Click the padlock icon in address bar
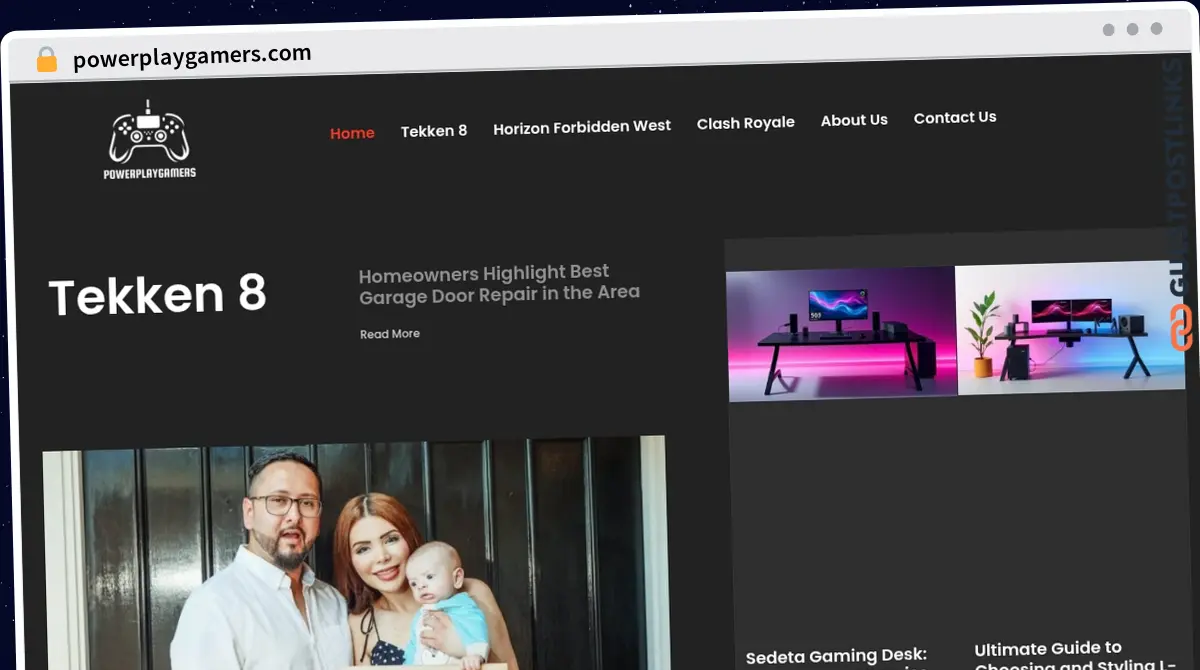The image size is (1200, 670). (46, 59)
